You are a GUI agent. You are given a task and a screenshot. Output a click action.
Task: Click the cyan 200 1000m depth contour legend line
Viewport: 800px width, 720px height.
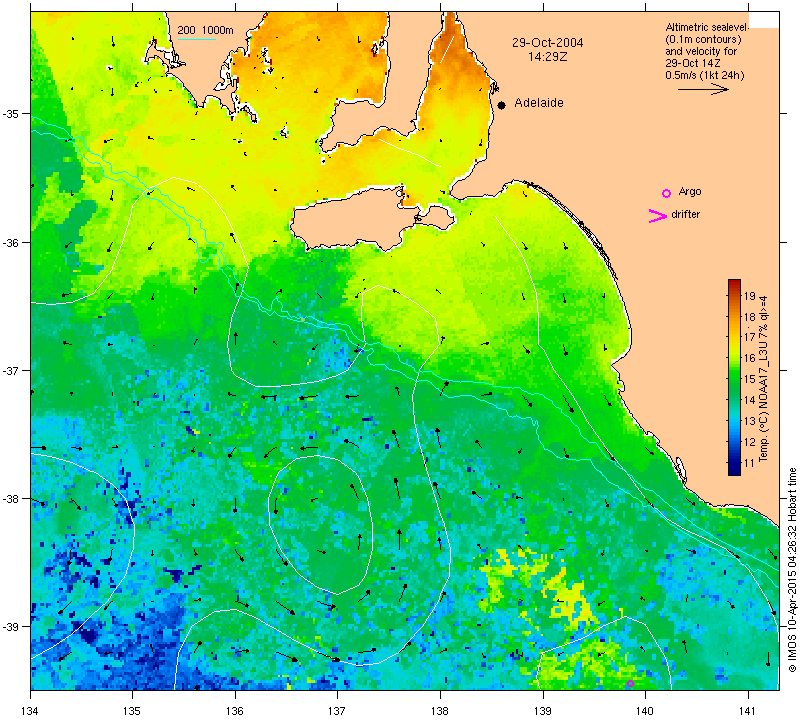196,39
